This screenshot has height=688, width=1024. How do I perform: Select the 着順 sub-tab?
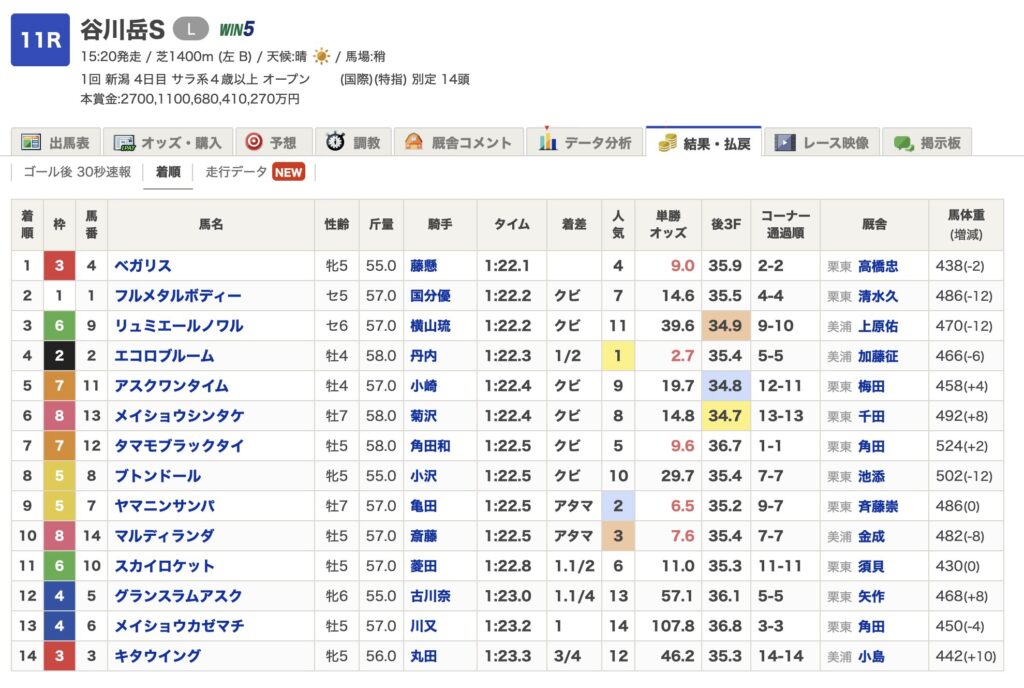(x=168, y=172)
